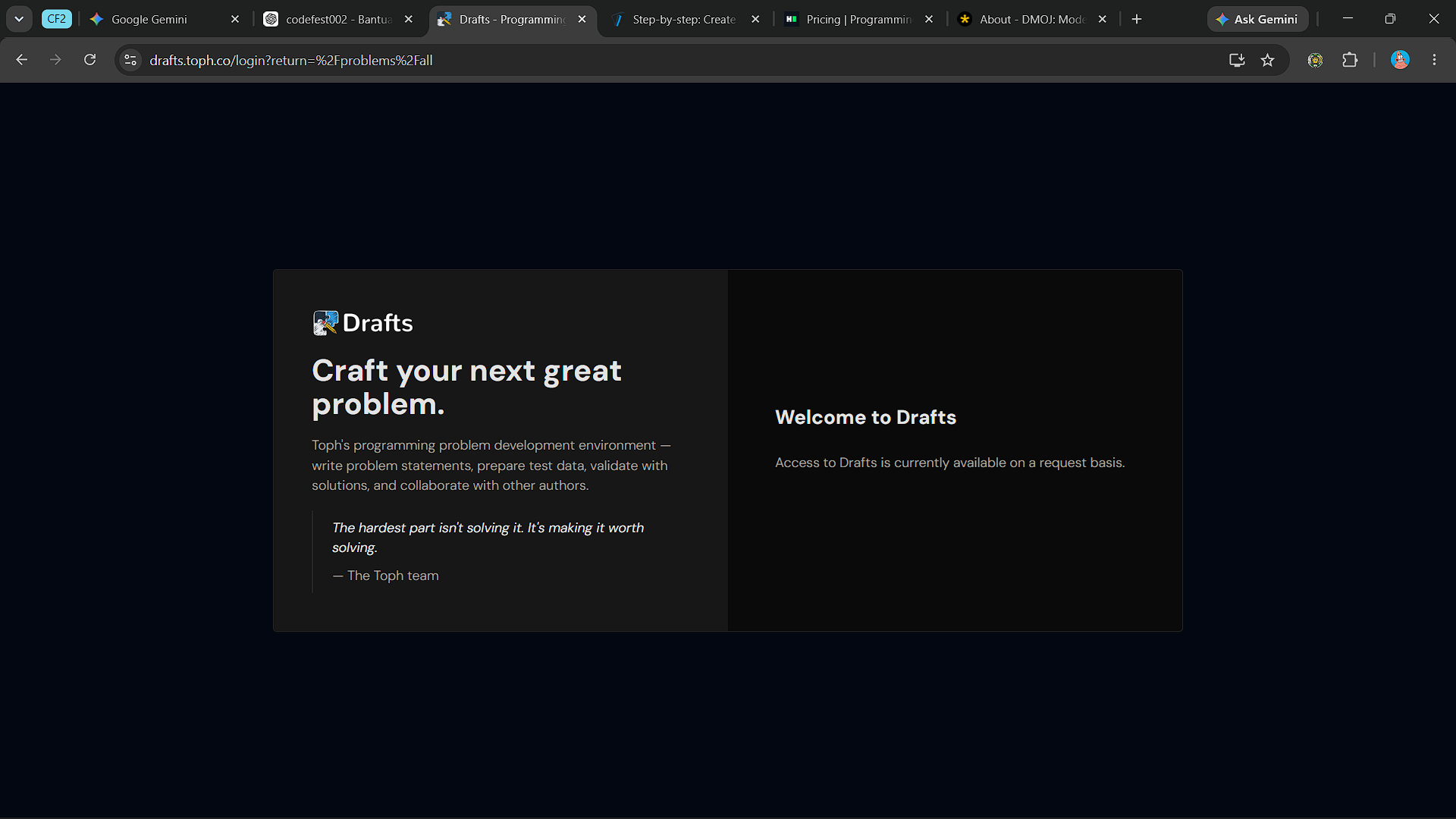Image resolution: width=1456 pixels, height=819 pixels.
Task: Open the Chrome profile avatar
Action: 1400,60
